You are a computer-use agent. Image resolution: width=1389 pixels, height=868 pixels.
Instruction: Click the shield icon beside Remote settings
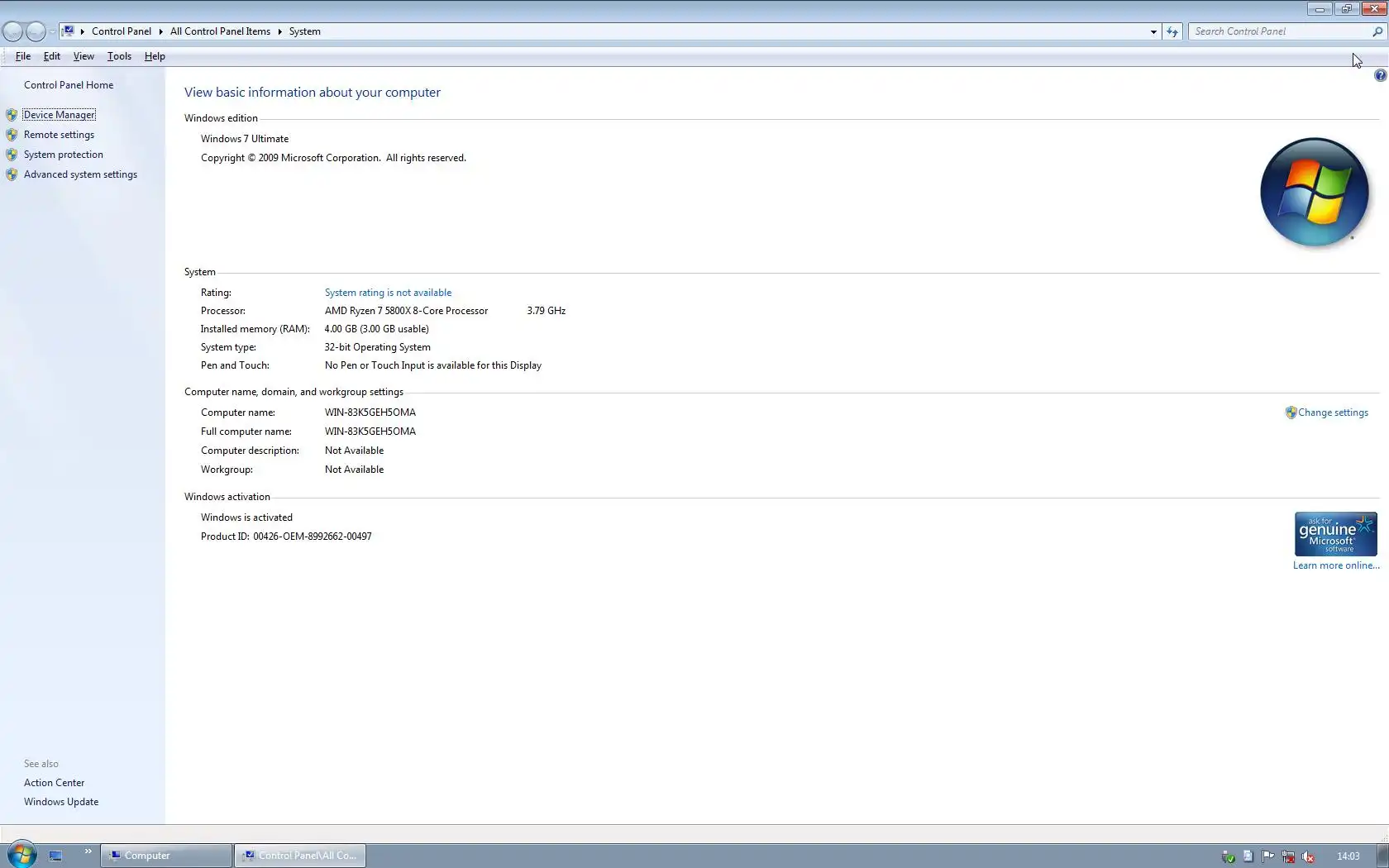tap(12, 135)
